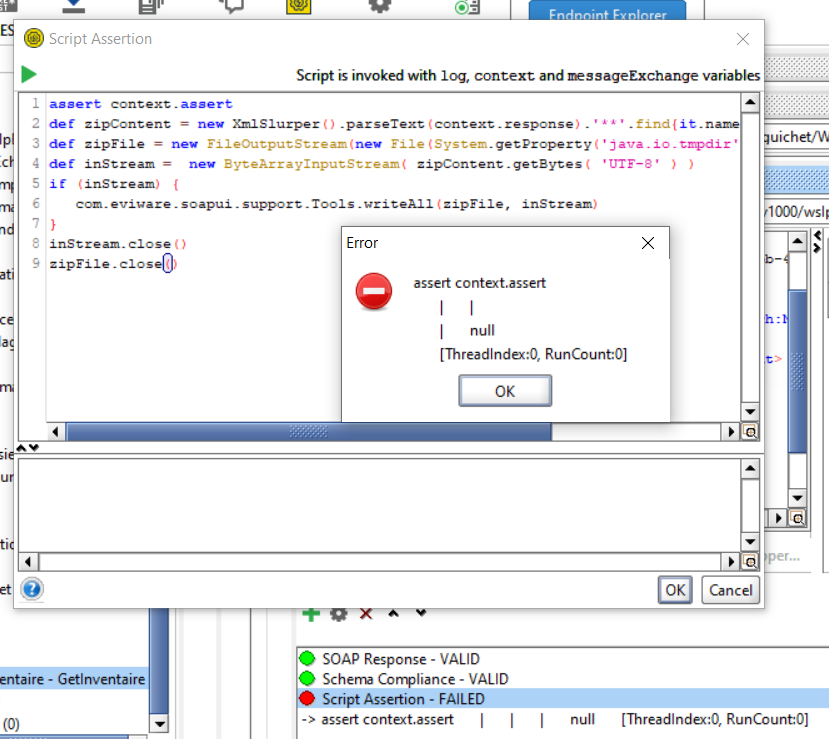Click the red error icon in the Error dialog
This screenshot has width=829, height=739.
(x=374, y=291)
